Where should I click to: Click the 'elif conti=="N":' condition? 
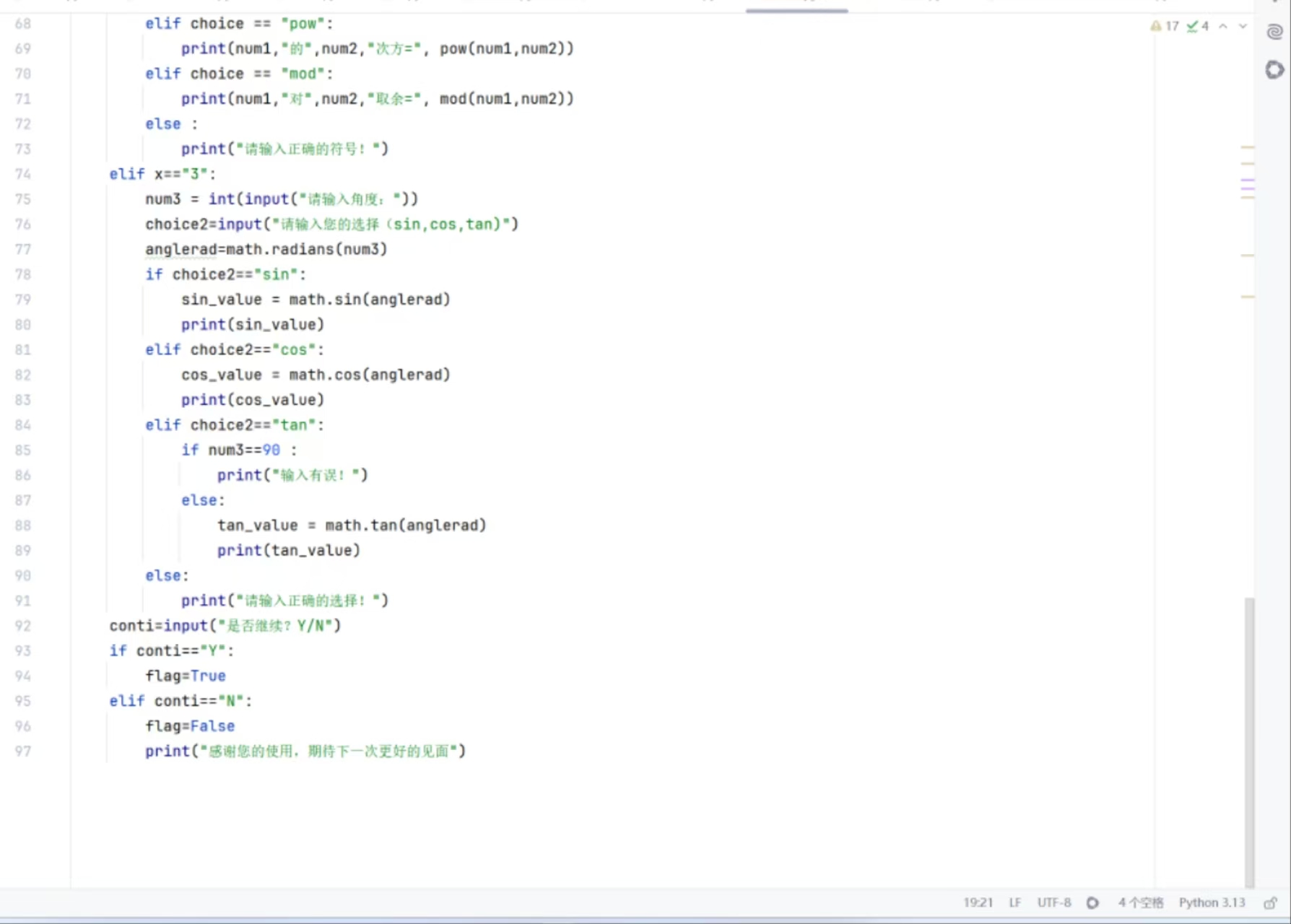pyautogui.click(x=181, y=702)
